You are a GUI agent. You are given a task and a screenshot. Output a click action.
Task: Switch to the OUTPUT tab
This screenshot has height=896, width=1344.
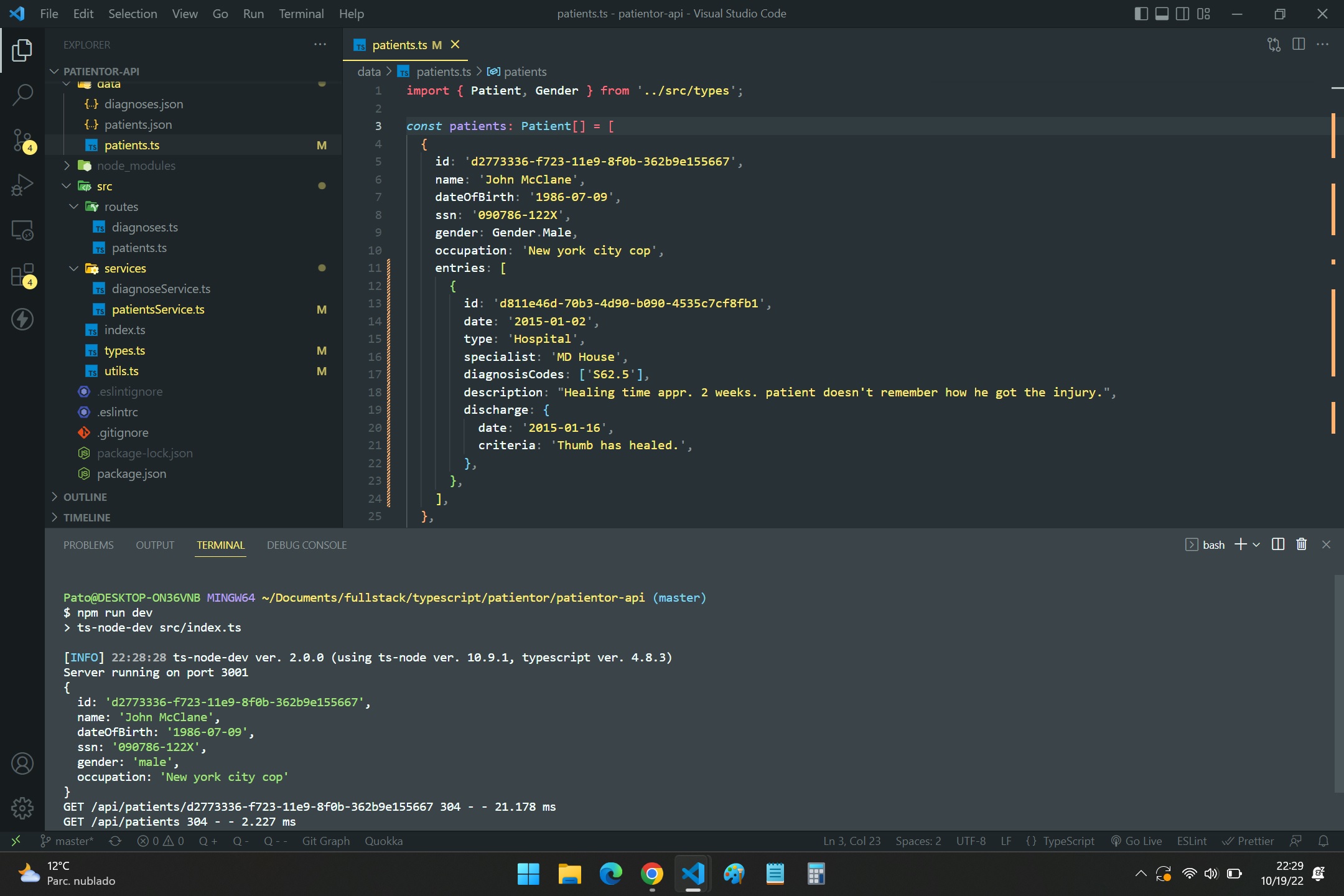point(155,545)
